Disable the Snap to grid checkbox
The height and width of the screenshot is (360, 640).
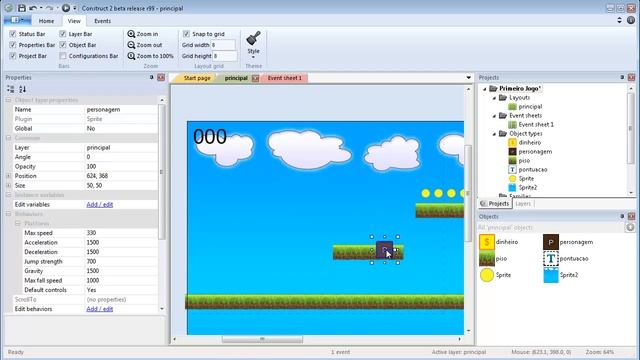186,34
